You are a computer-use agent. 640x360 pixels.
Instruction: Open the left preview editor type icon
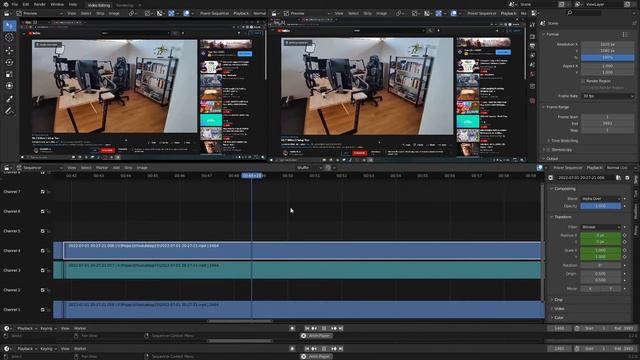[7, 13]
